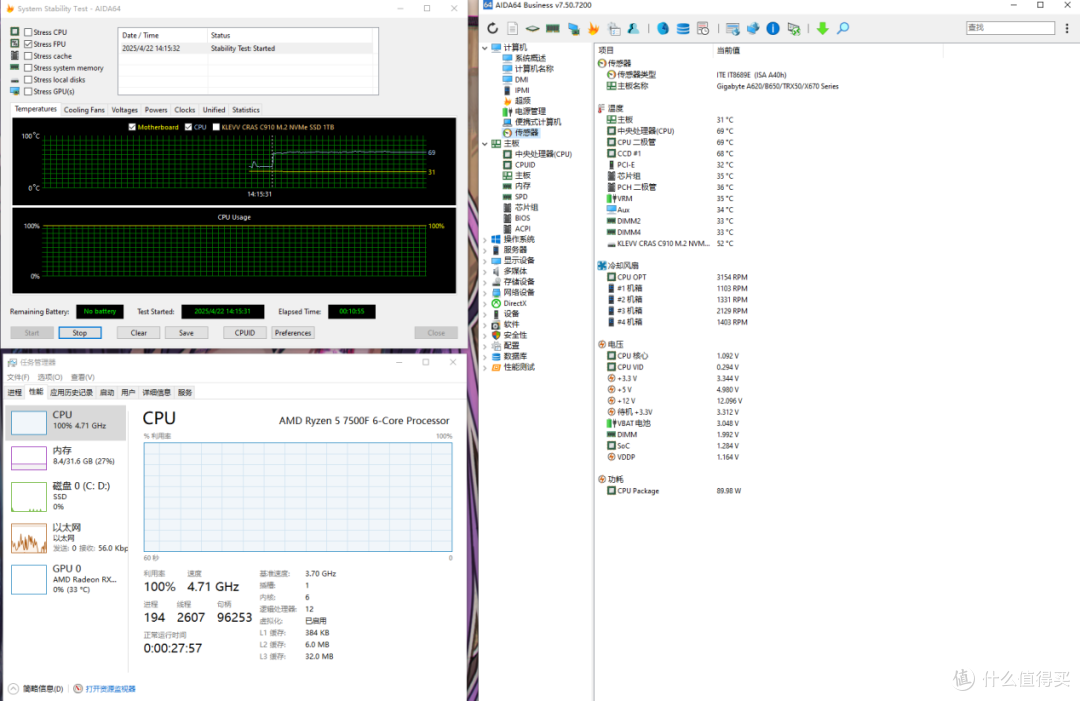
Task: Expand the DirectX tree node
Action: click(x=485, y=304)
